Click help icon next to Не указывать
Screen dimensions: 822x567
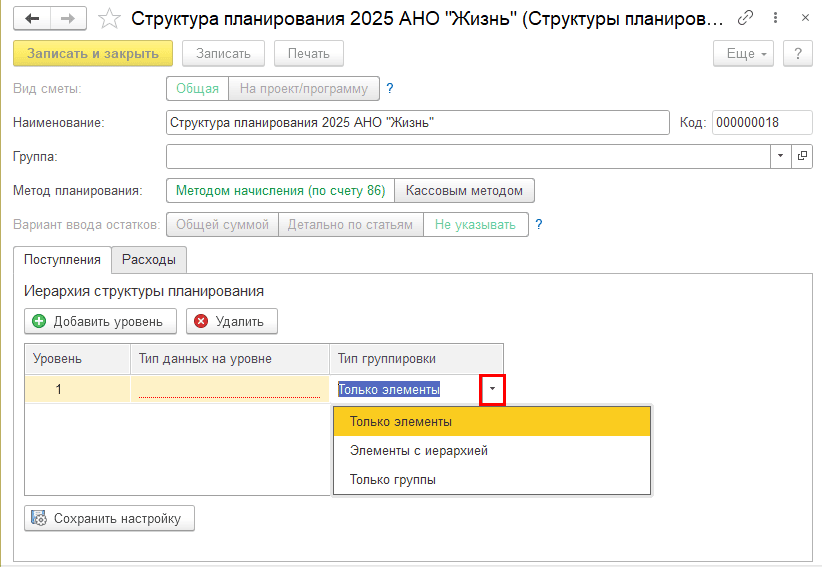pyautogui.click(x=538, y=224)
